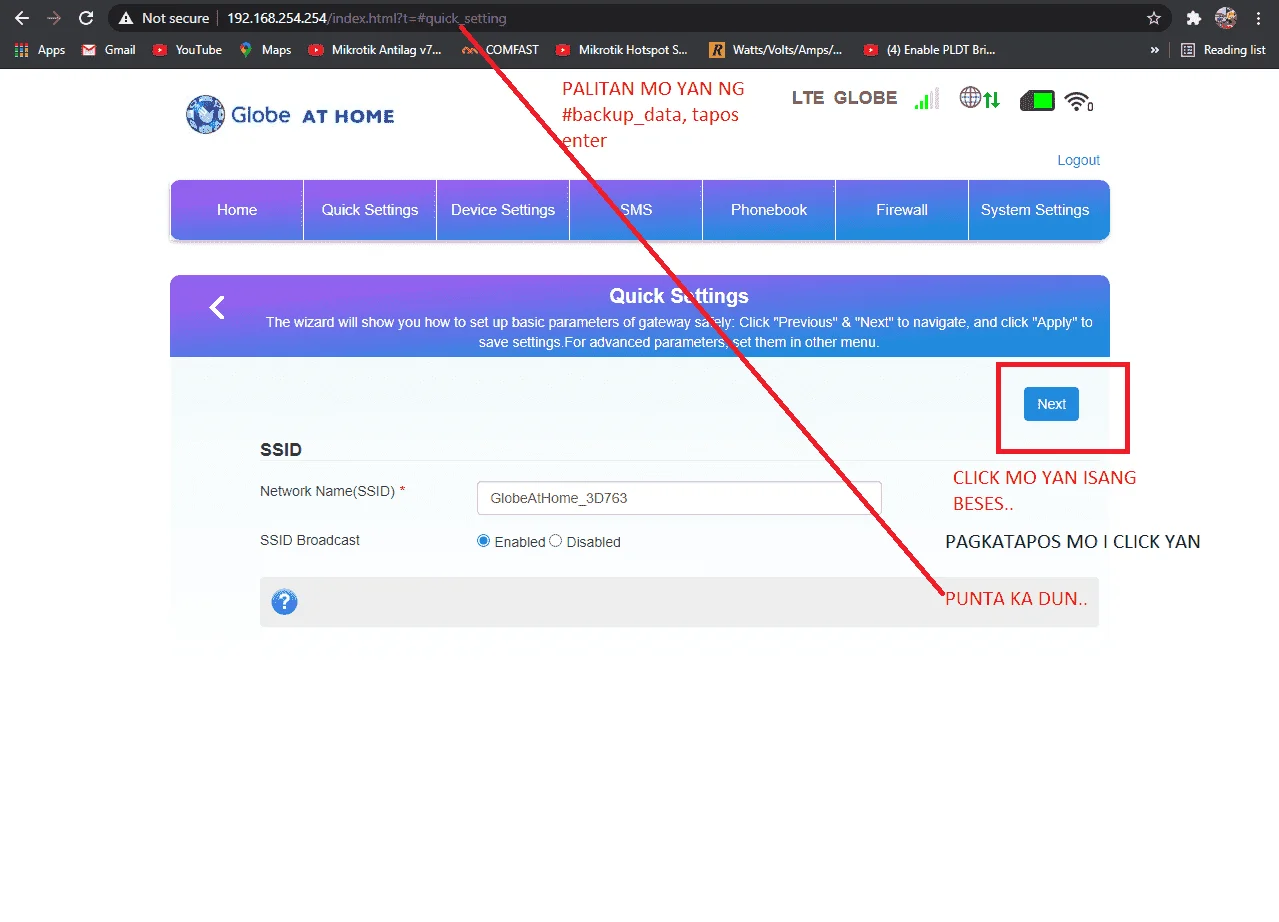Open the Maps bookmark
The width and height of the screenshot is (1279, 922).
(x=265, y=50)
